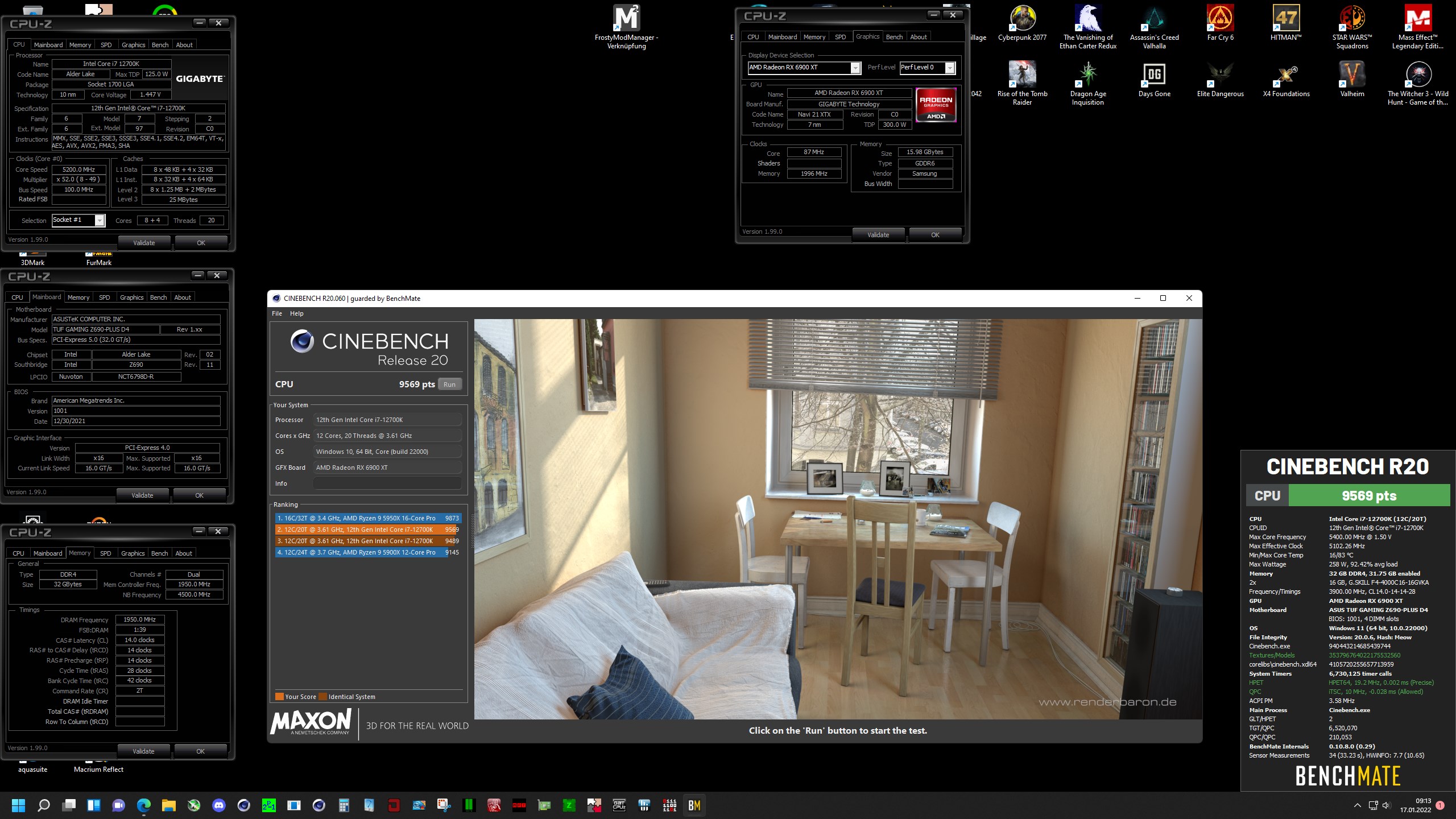The width and height of the screenshot is (1456, 819).
Task: Switch to SPD tab in Graphics CPU-Z window
Action: point(841,37)
